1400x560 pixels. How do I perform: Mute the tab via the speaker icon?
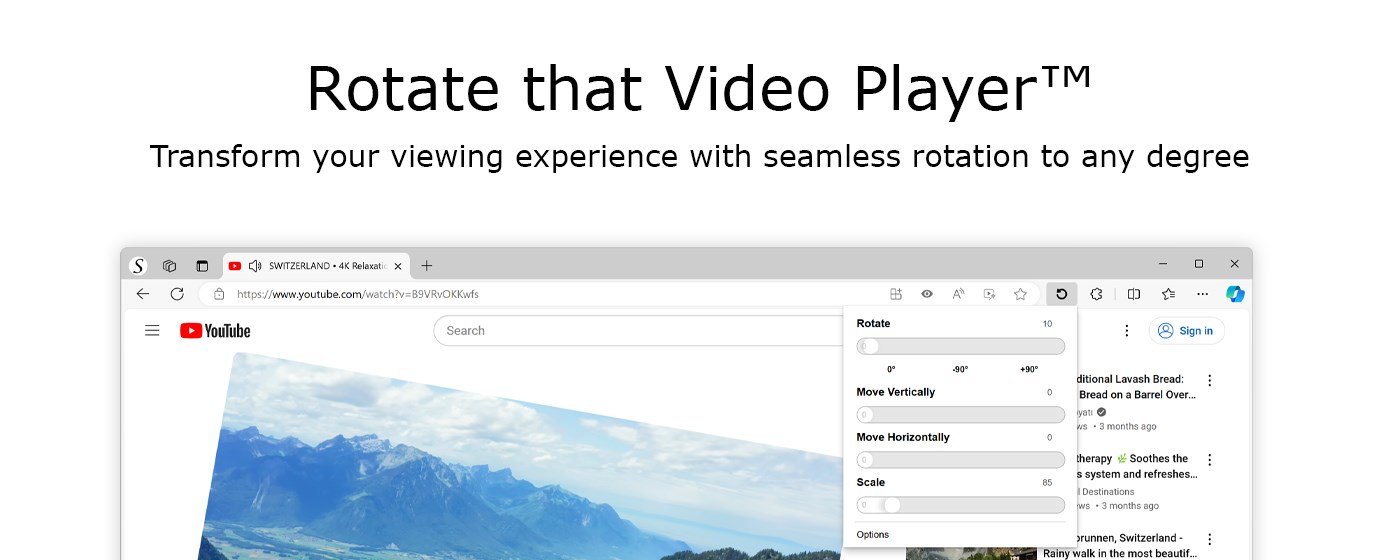coord(255,266)
